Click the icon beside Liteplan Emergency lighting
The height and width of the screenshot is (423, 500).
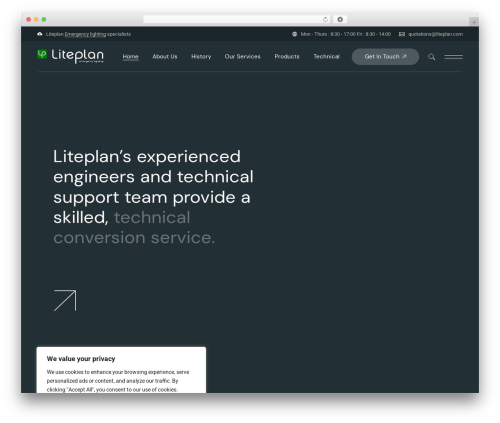tap(40, 34)
